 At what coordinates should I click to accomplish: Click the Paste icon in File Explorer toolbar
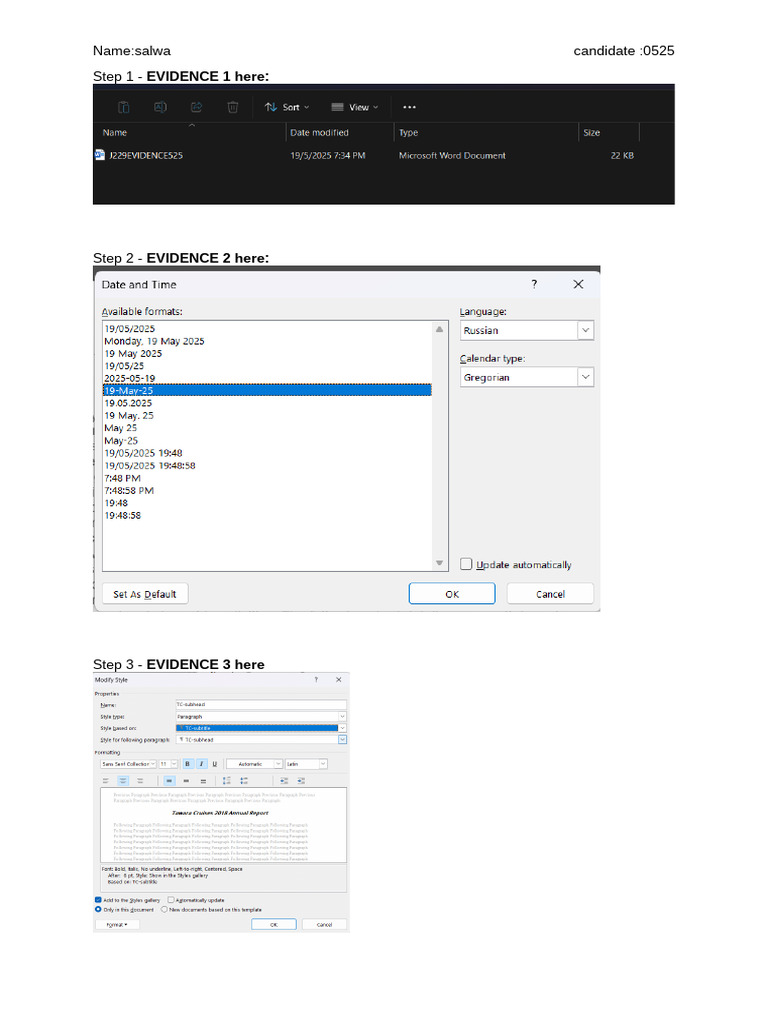pos(123,107)
